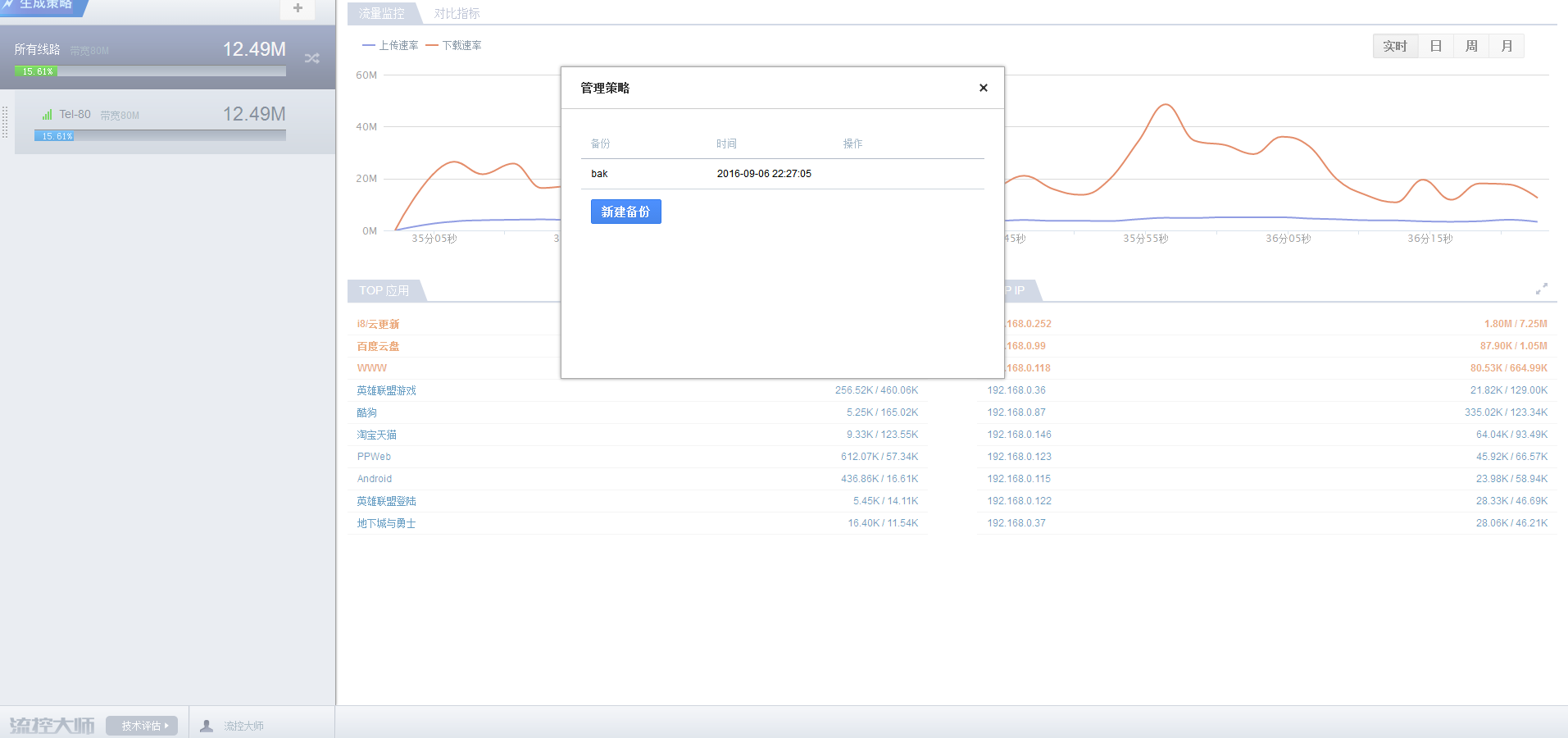This screenshot has width=1568, height=738.
Task: Select 月 time range
Action: click(x=1507, y=46)
